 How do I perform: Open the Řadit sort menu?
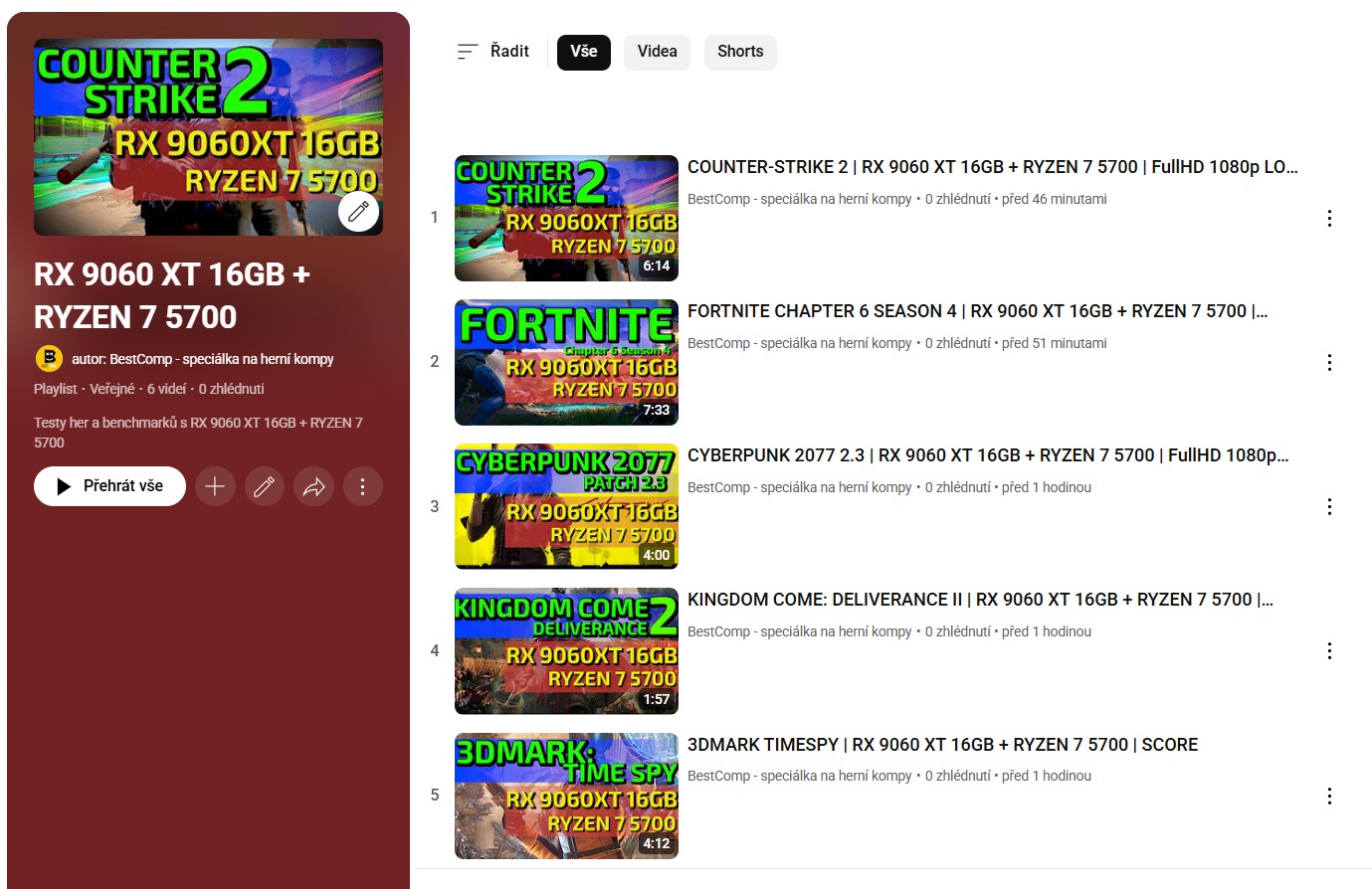492,52
